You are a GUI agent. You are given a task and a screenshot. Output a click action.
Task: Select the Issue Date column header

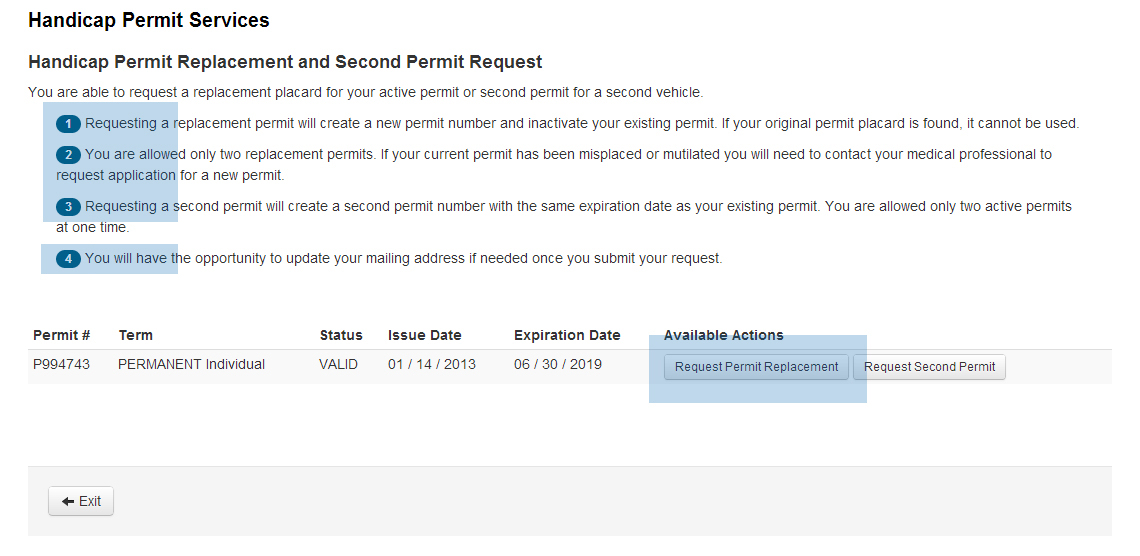pos(425,336)
